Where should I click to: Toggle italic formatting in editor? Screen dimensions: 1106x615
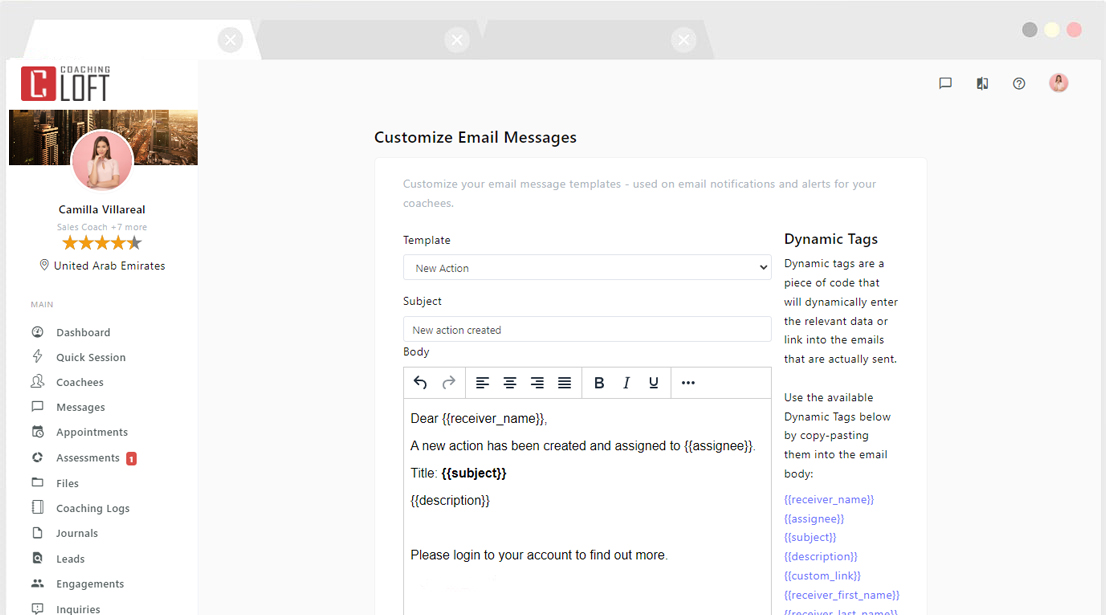[x=627, y=383]
